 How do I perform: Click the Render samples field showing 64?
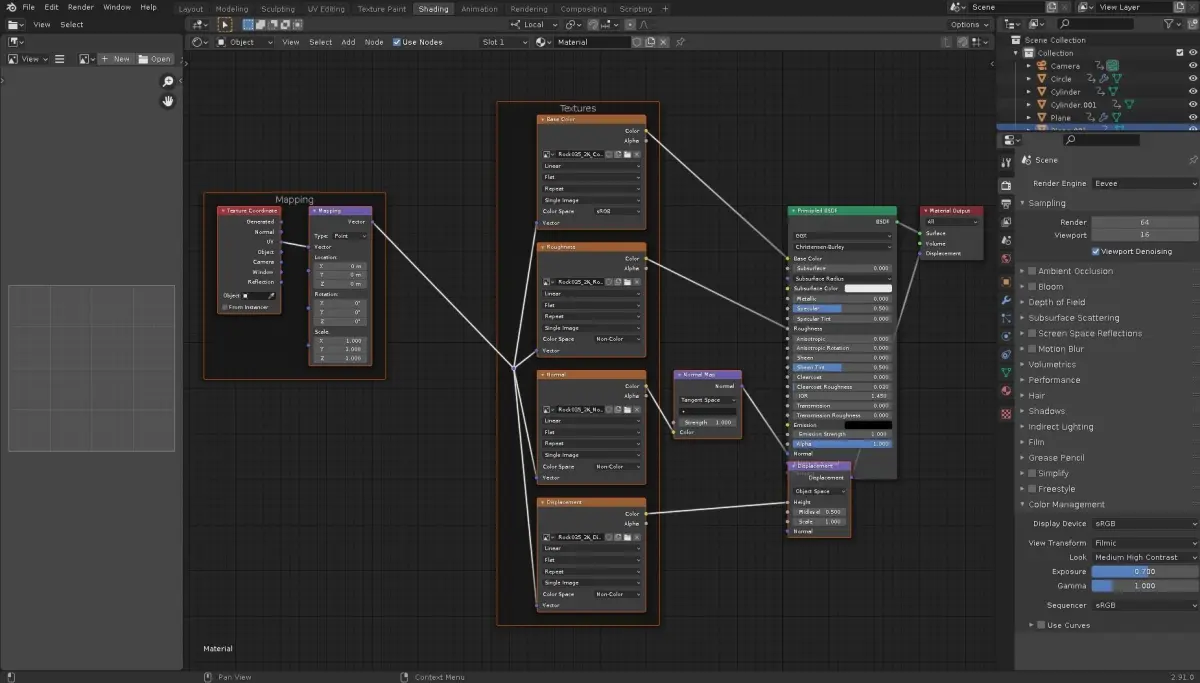pyautogui.click(x=1145, y=222)
